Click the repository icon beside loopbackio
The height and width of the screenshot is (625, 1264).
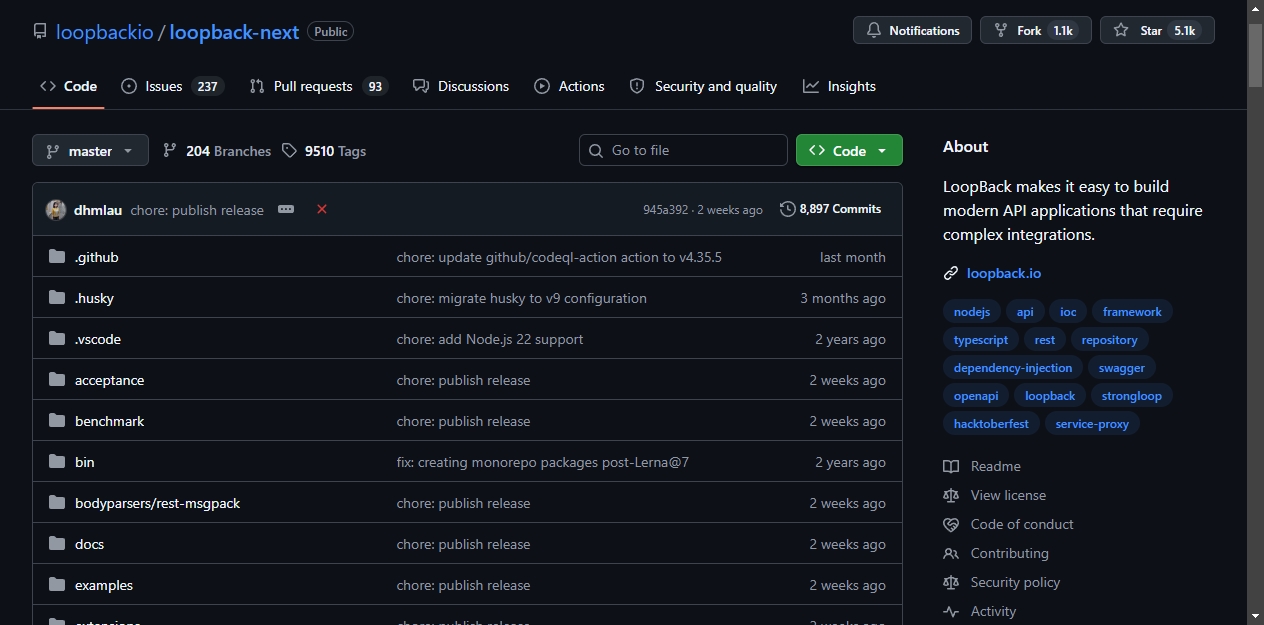coord(40,31)
